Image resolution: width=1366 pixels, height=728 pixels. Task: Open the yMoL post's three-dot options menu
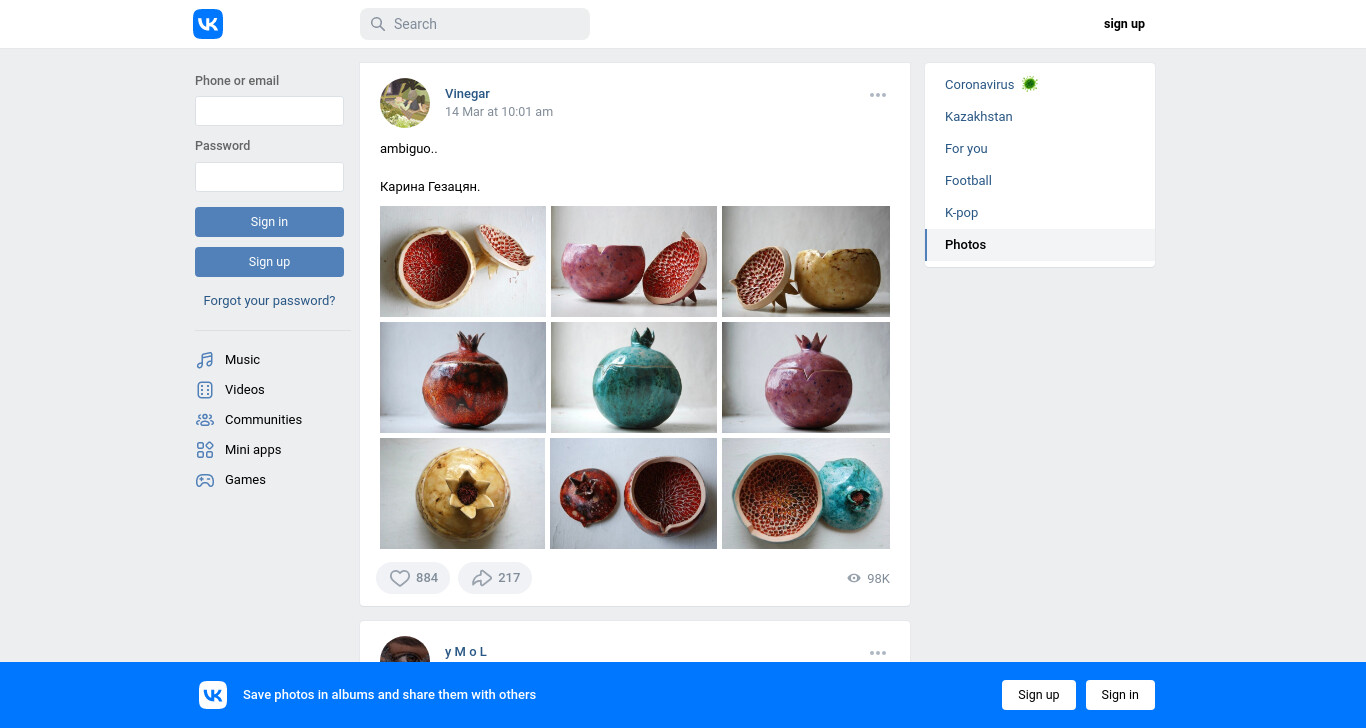point(878,653)
